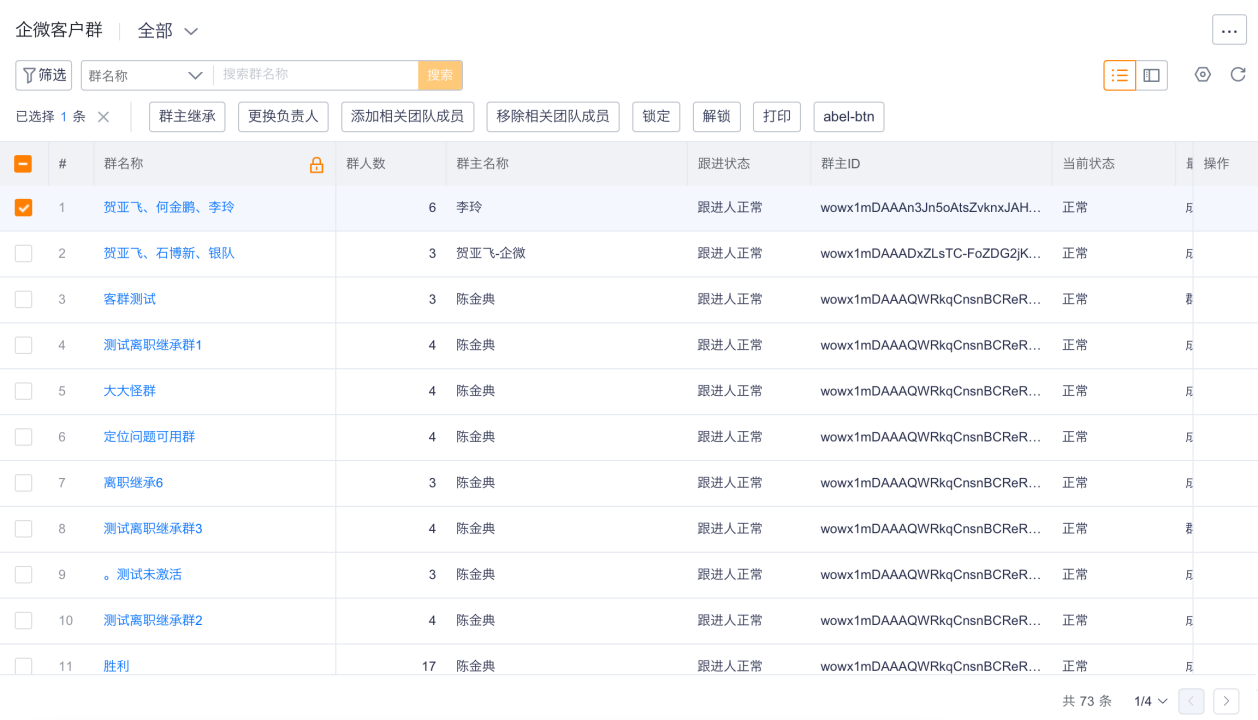Uncheck row 1 贺亚飞、何金鹏、李玲 checkbox
Viewport: 1258px width, 720px height.
pos(23,208)
